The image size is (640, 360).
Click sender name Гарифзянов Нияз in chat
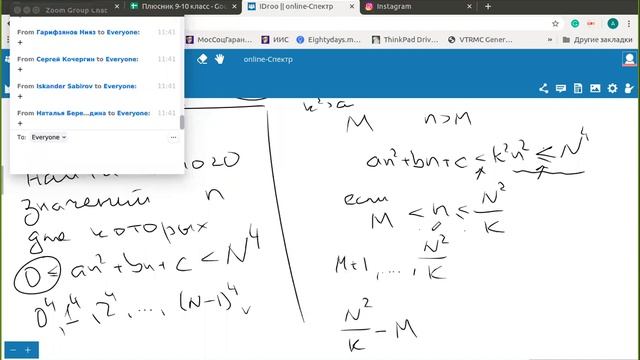tap(66, 32)
